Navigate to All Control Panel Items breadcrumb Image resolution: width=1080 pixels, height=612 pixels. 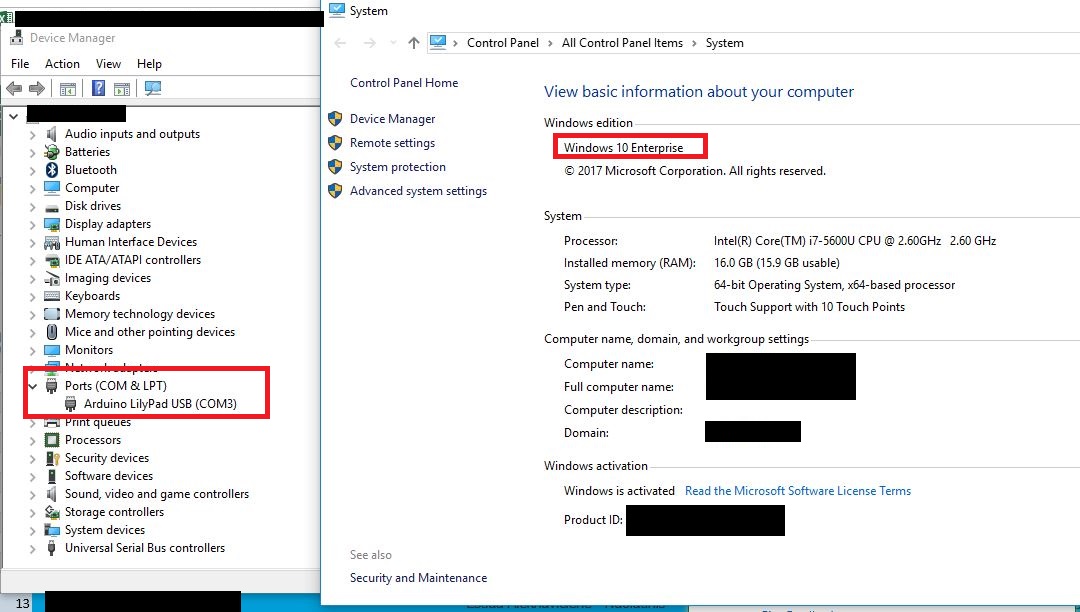pos(623,43)
